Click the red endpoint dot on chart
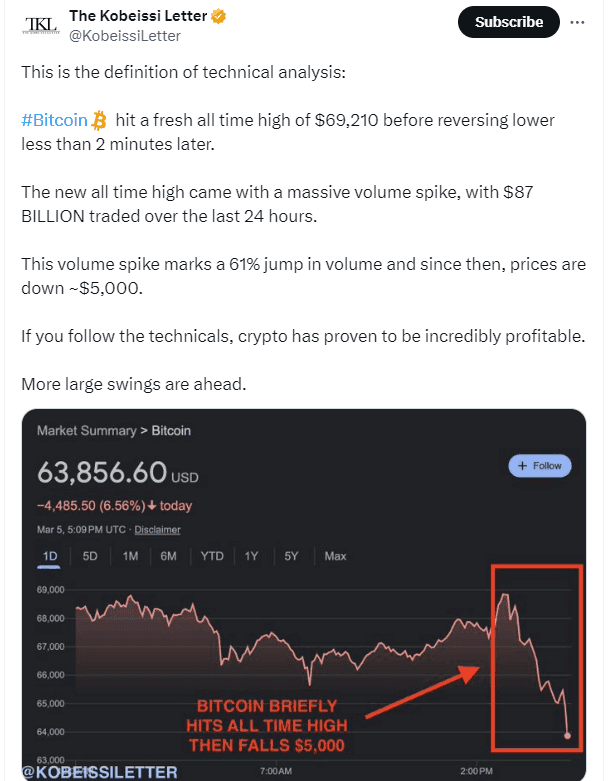This screenshot has width=616, height=781. (567, 735)
